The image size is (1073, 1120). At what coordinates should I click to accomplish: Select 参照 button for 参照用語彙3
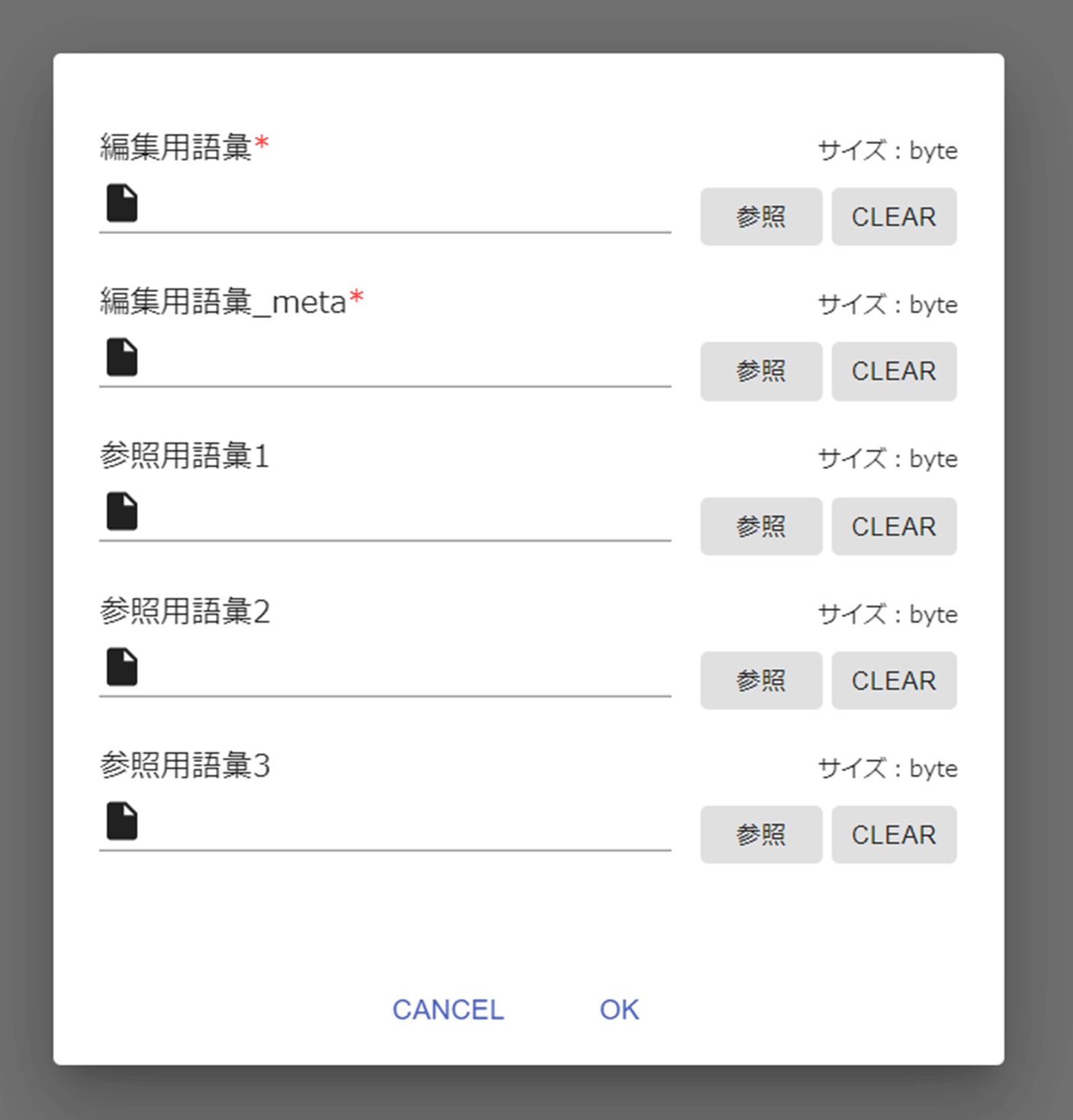[761, 835]
